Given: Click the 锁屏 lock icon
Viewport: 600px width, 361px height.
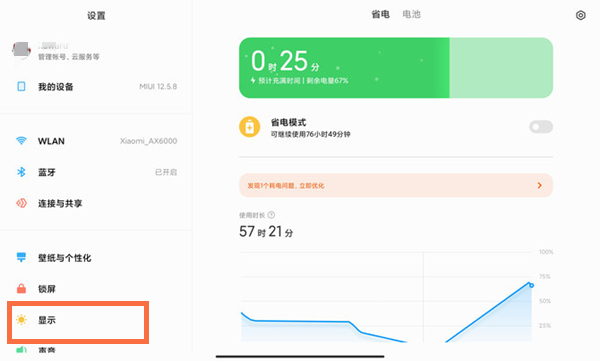Looking at the screenshot, I should [x=21, y=288].
